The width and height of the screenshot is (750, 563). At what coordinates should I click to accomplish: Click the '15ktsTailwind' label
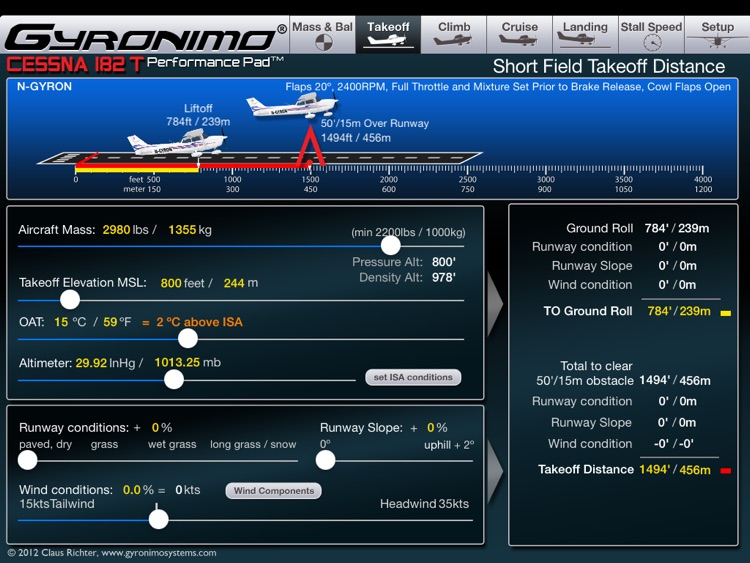[57, 504]
